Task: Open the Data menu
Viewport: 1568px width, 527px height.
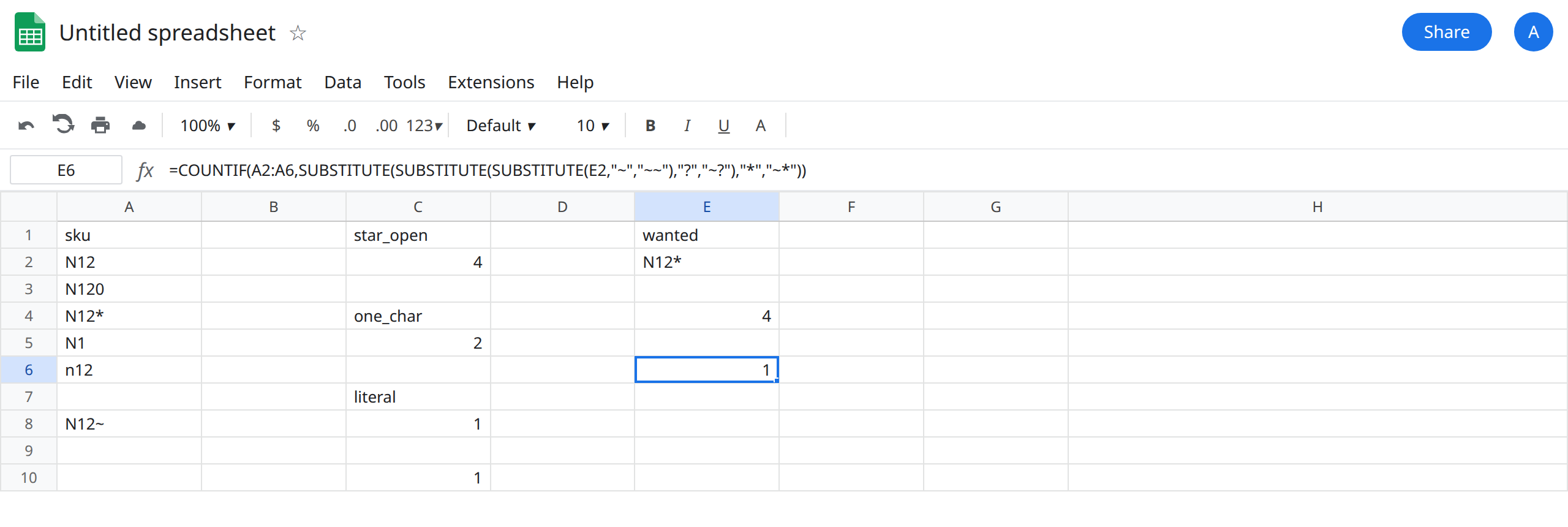Action: click(x=343, y=82)
